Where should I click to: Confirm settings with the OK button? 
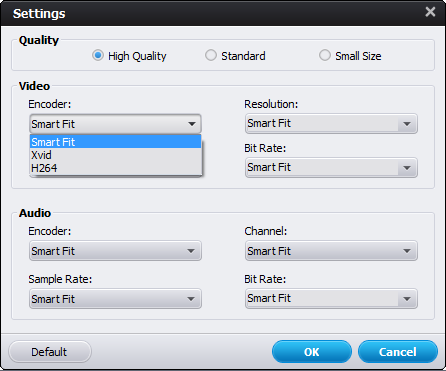(312, 352)
